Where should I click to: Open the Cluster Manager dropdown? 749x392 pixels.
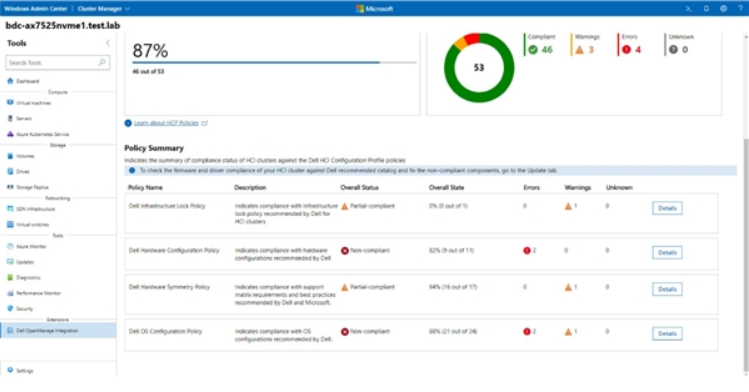click(x=103, y=9)
